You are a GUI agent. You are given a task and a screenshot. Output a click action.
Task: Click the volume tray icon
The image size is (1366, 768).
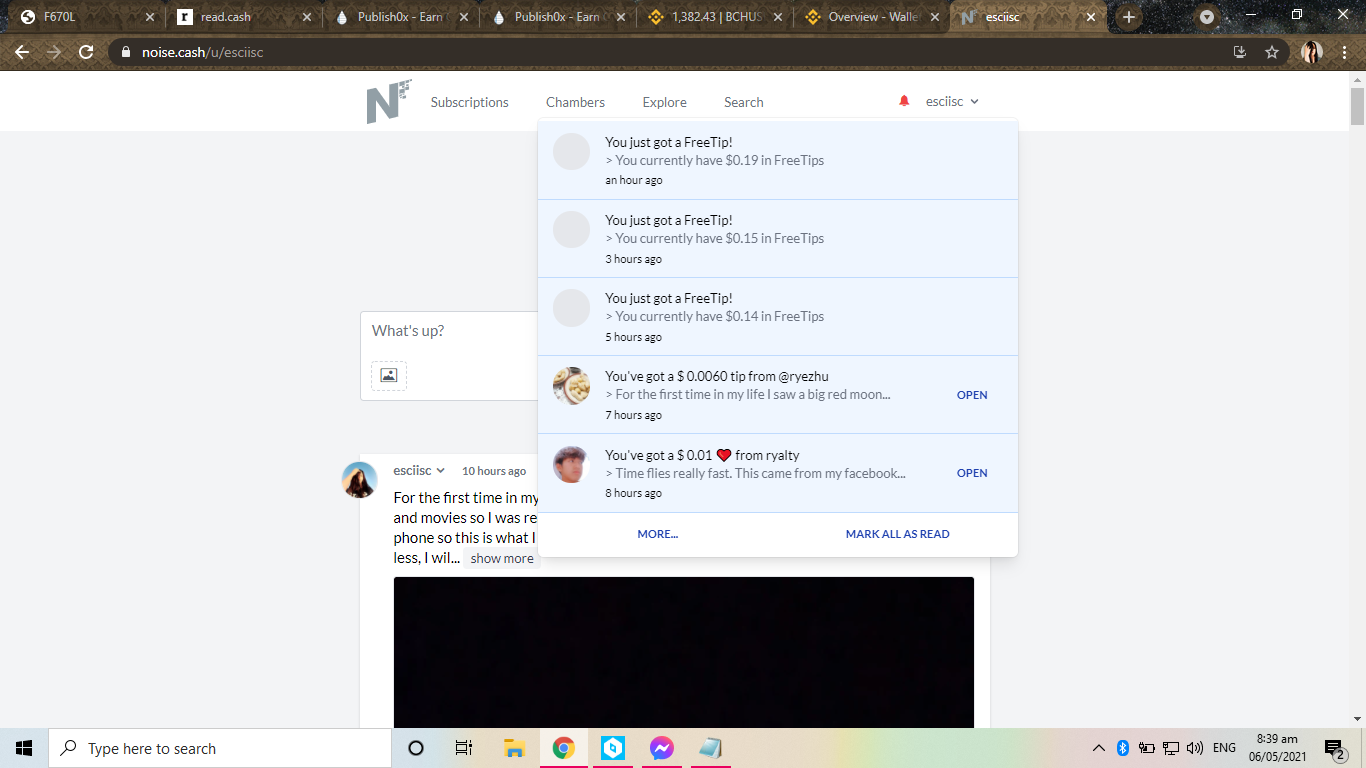(x=1194, y=748)
